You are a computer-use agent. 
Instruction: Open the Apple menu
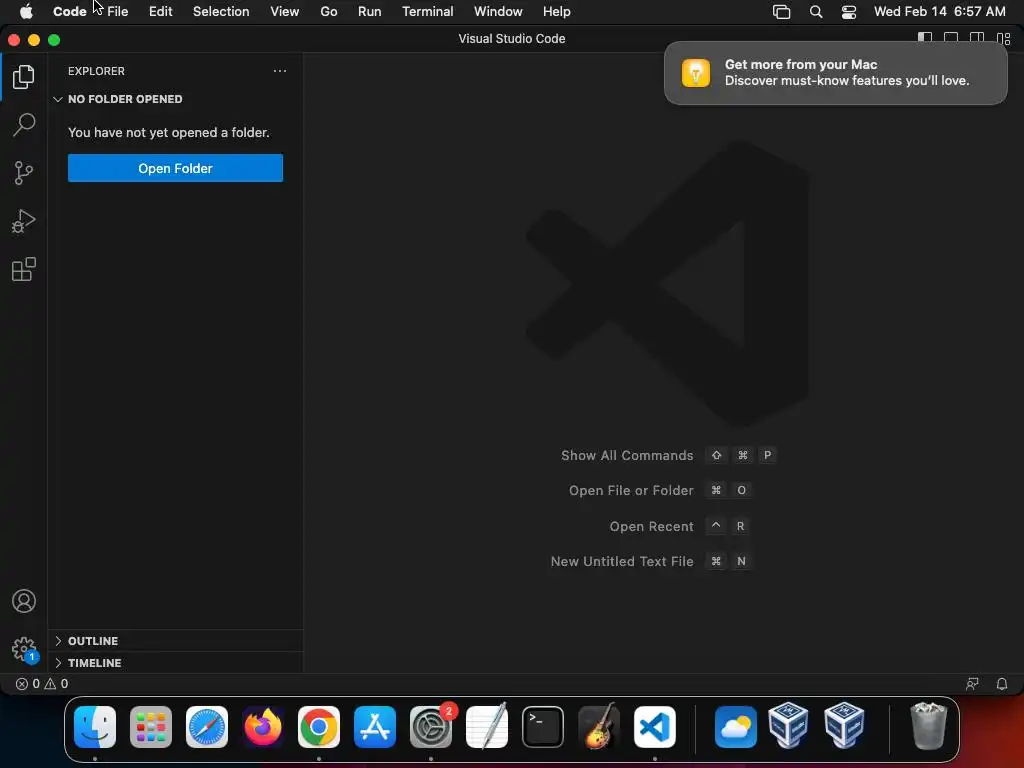point(26,11)
